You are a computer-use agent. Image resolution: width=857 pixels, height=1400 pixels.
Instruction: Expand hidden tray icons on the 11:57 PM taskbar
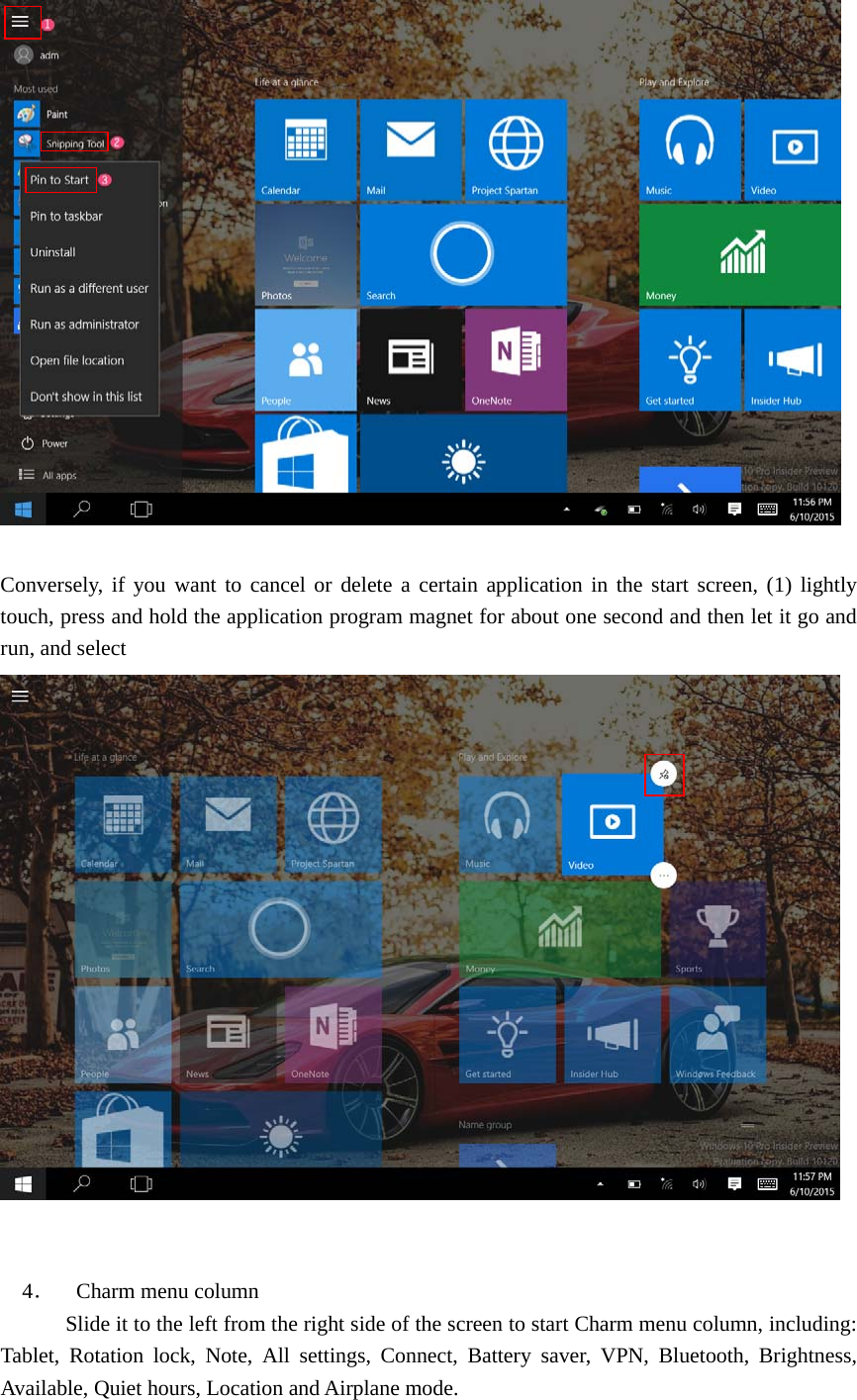tap(600, 1184)
